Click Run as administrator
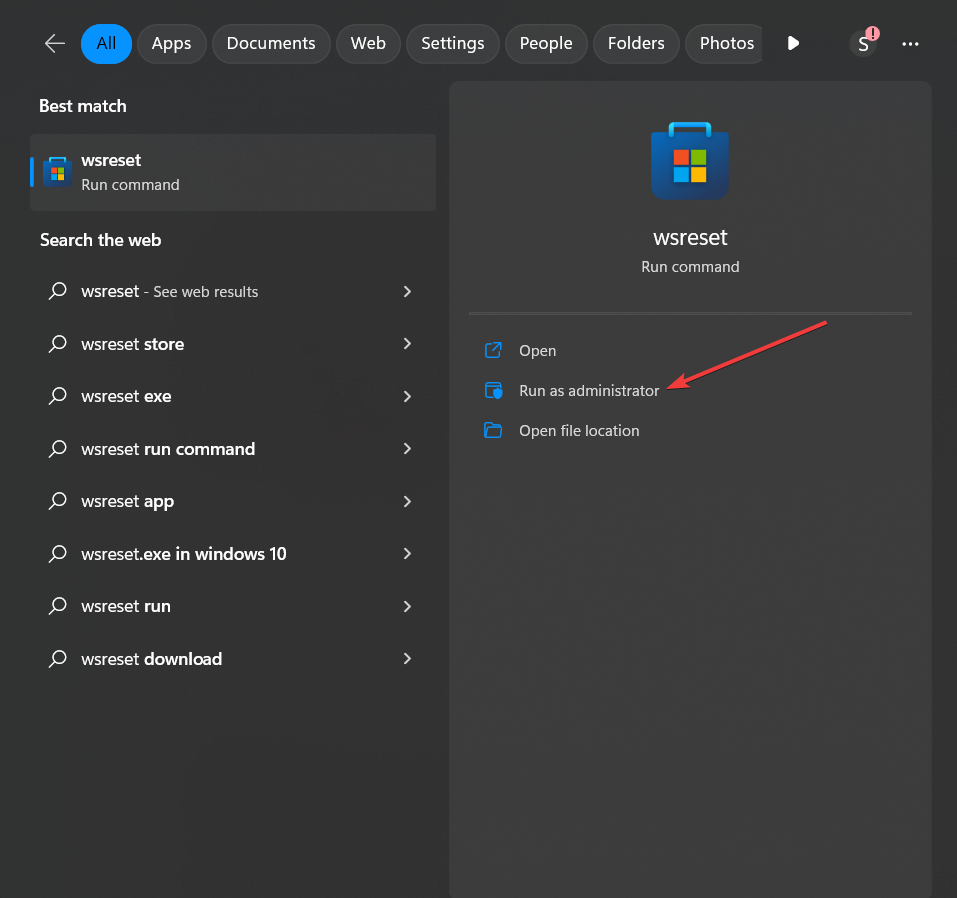 [589, 391]
